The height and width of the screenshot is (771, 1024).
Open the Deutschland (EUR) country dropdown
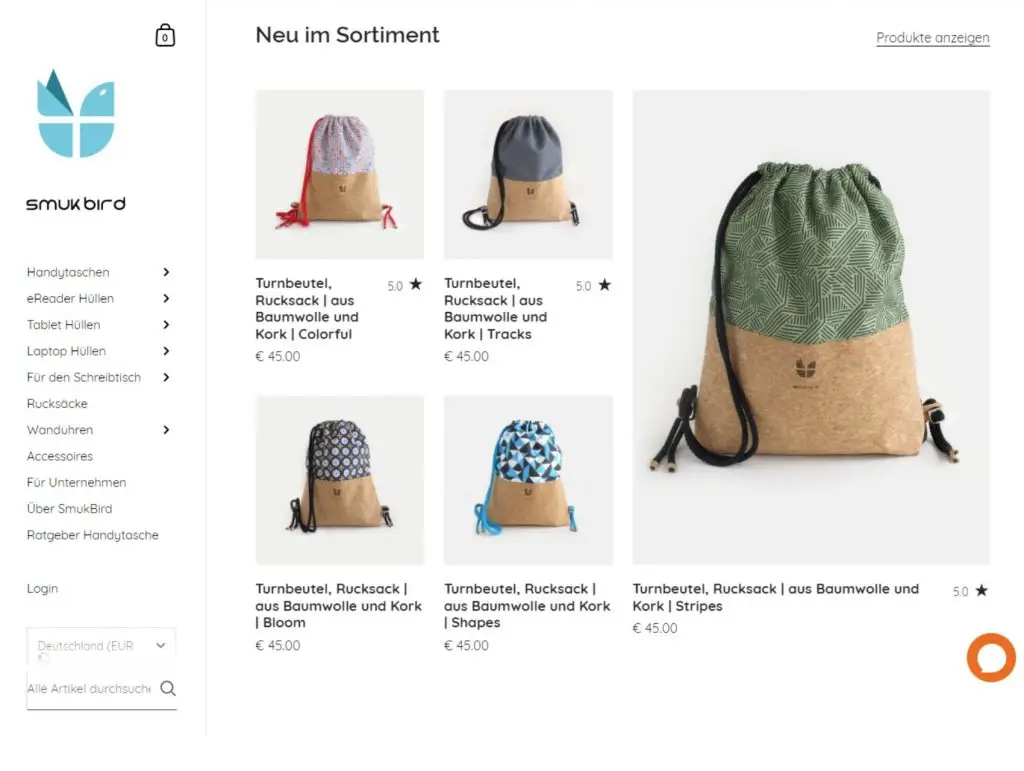101,646
